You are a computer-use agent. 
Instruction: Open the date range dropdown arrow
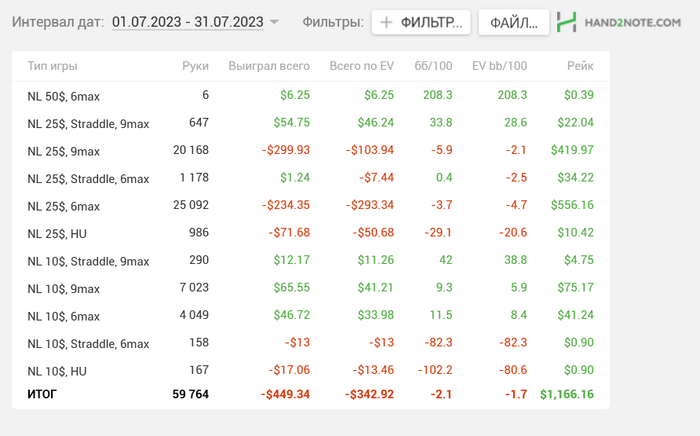[274, 22]
